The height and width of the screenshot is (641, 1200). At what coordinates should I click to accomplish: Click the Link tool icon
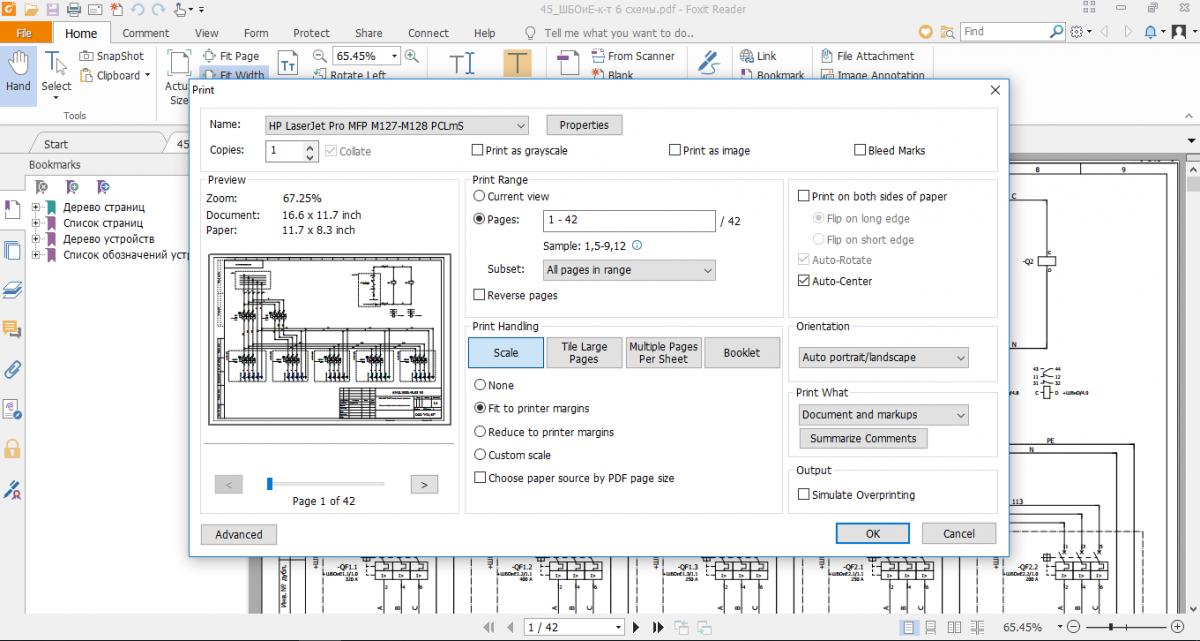746,57
